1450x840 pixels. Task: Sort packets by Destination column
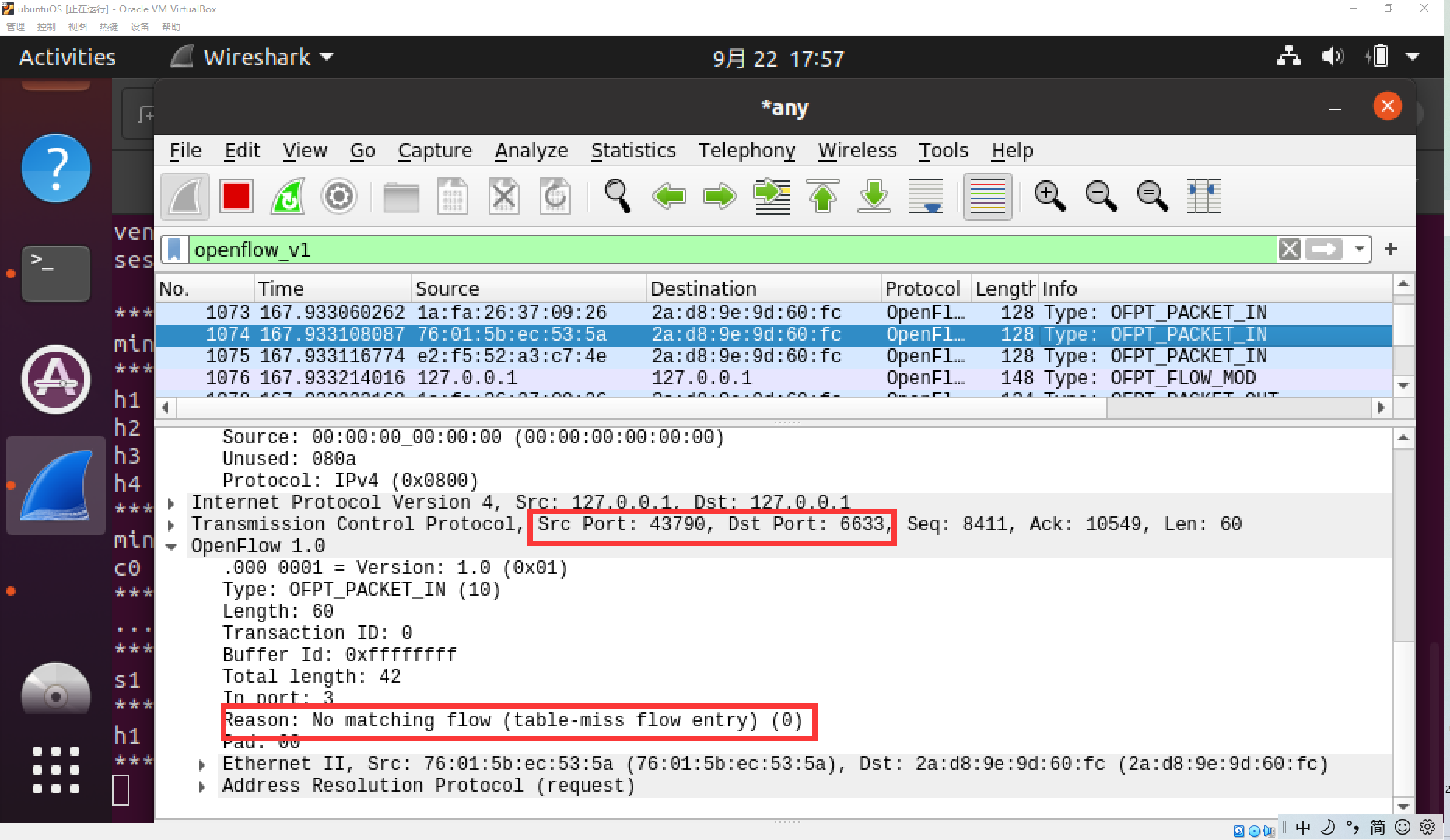764,289
